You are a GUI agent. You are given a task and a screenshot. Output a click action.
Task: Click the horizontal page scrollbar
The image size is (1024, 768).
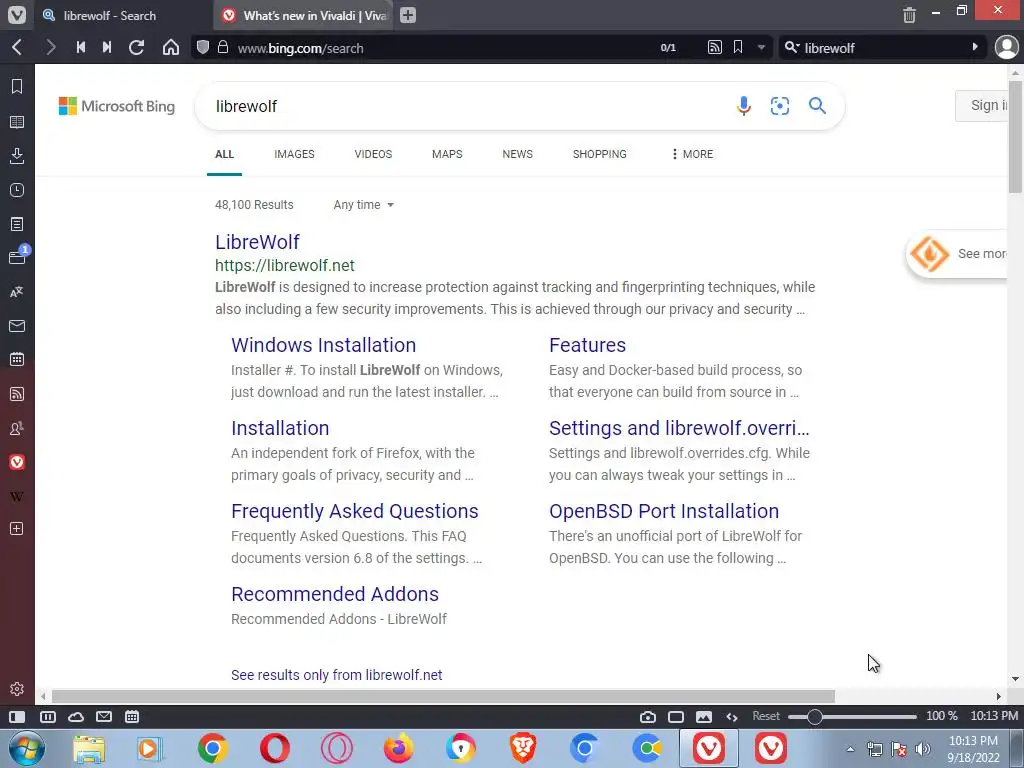pos(443,696)
